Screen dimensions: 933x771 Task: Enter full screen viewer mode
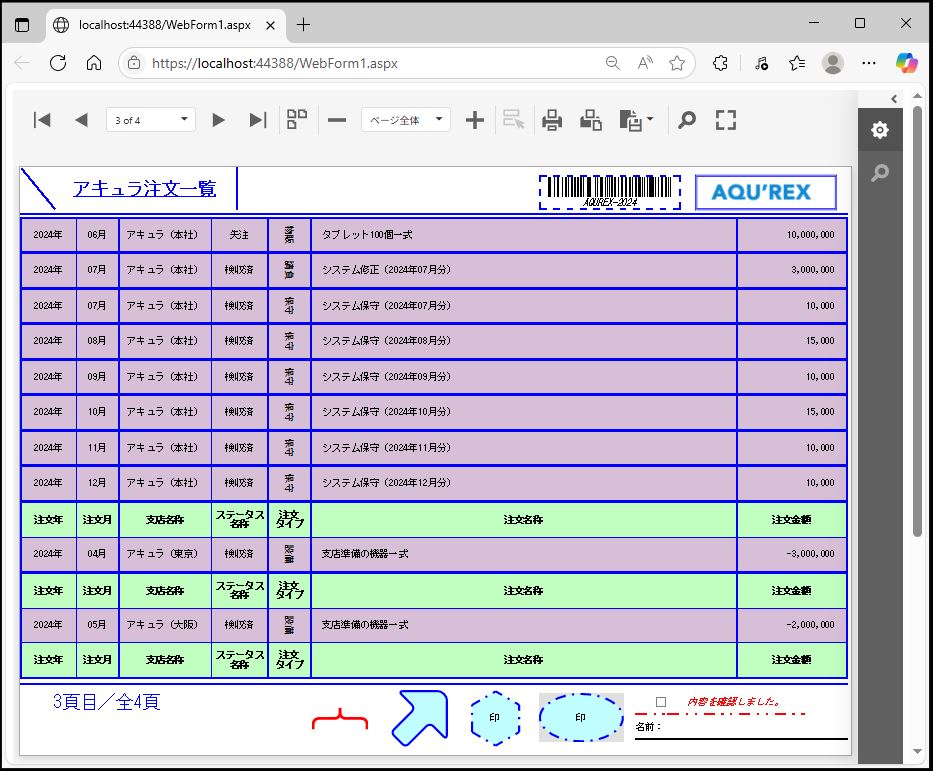coord(726,120)
